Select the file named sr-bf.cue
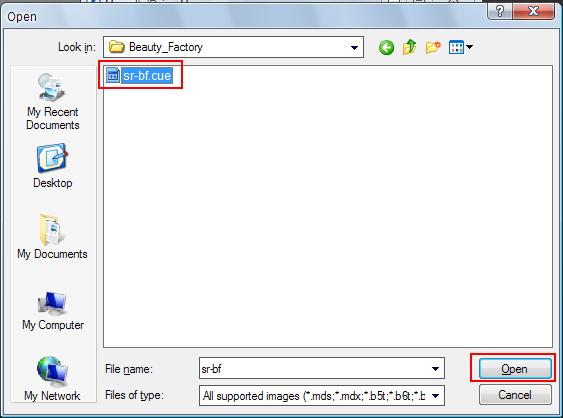 (146, 76)
